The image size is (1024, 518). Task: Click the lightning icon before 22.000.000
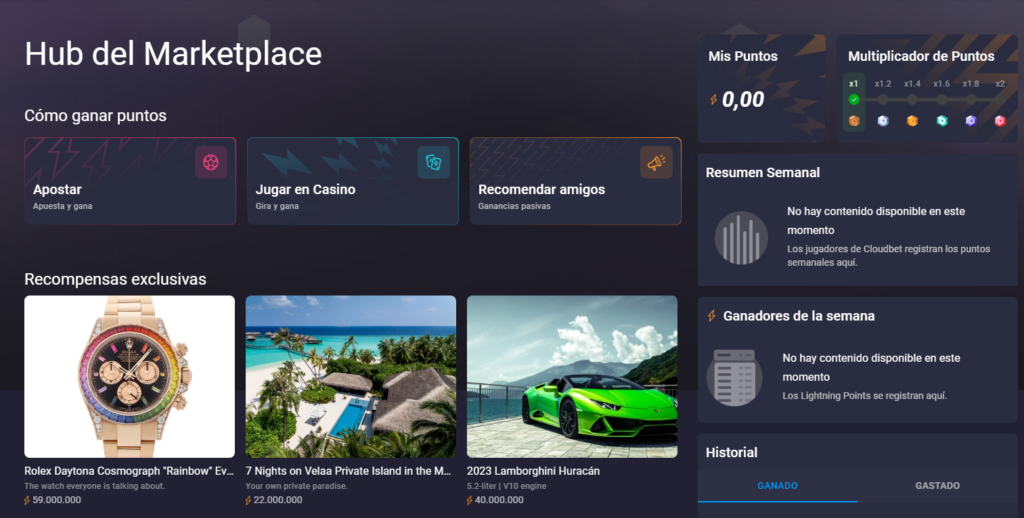pos(248,500)
